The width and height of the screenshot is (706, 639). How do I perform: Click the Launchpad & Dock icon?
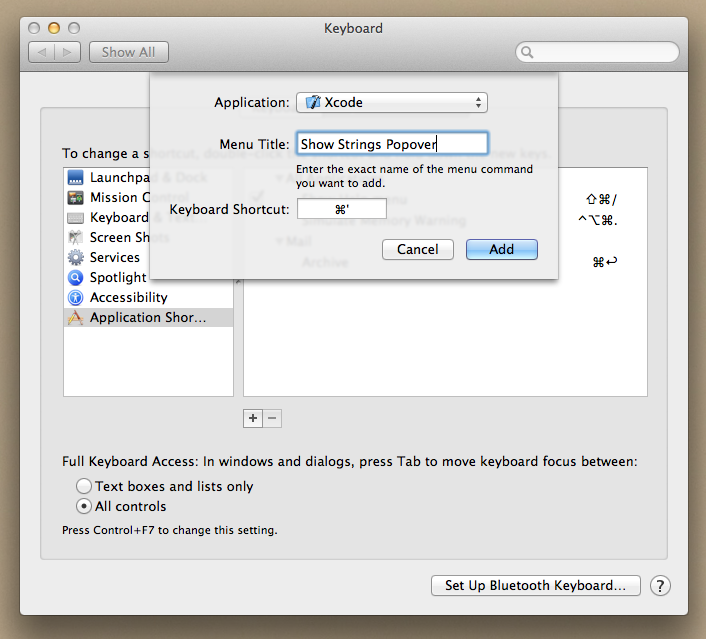(75, 177)
